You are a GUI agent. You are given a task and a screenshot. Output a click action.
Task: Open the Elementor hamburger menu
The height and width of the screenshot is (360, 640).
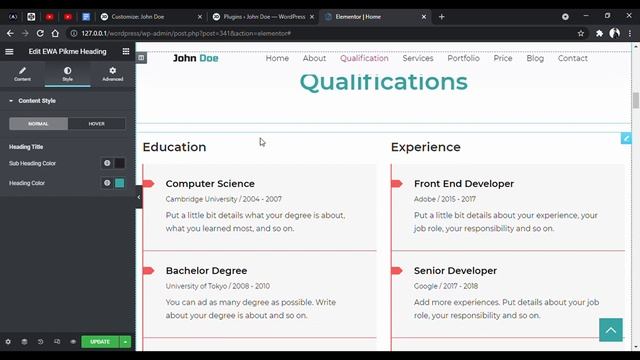(9, 51)
